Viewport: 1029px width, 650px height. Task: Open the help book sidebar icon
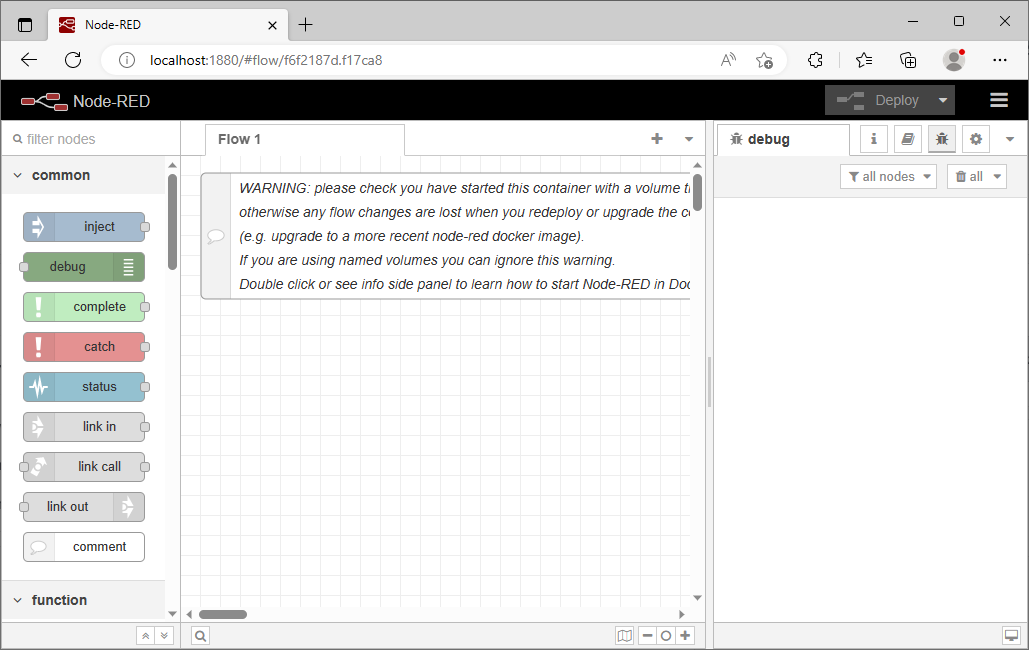click(x=908, y=139)
